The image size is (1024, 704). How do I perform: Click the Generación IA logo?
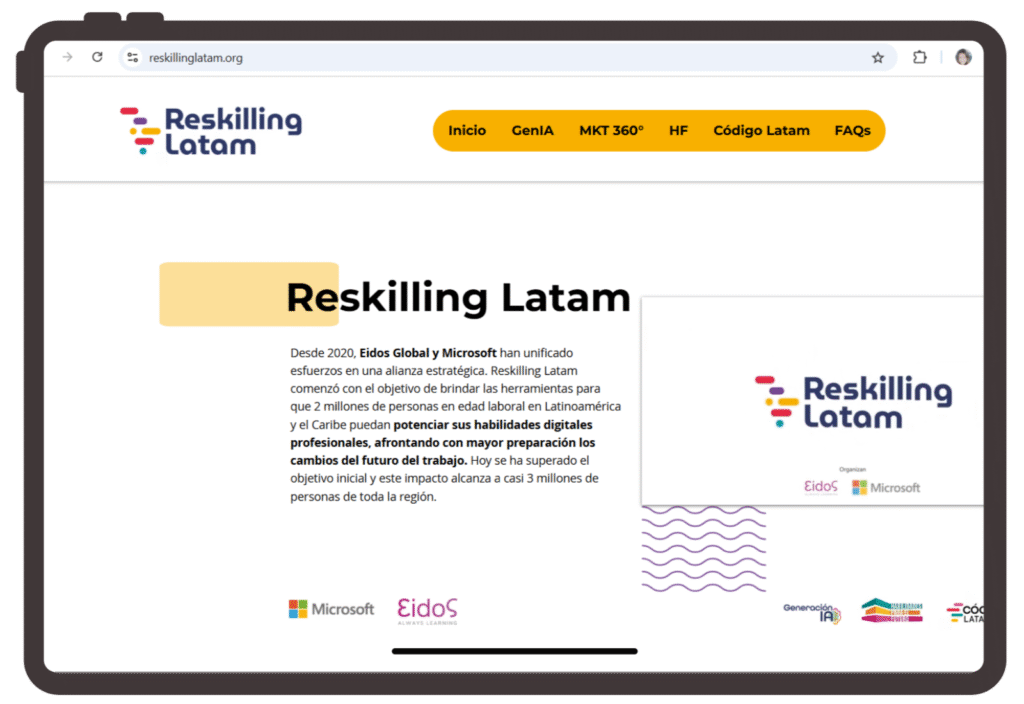coord(812,613)
